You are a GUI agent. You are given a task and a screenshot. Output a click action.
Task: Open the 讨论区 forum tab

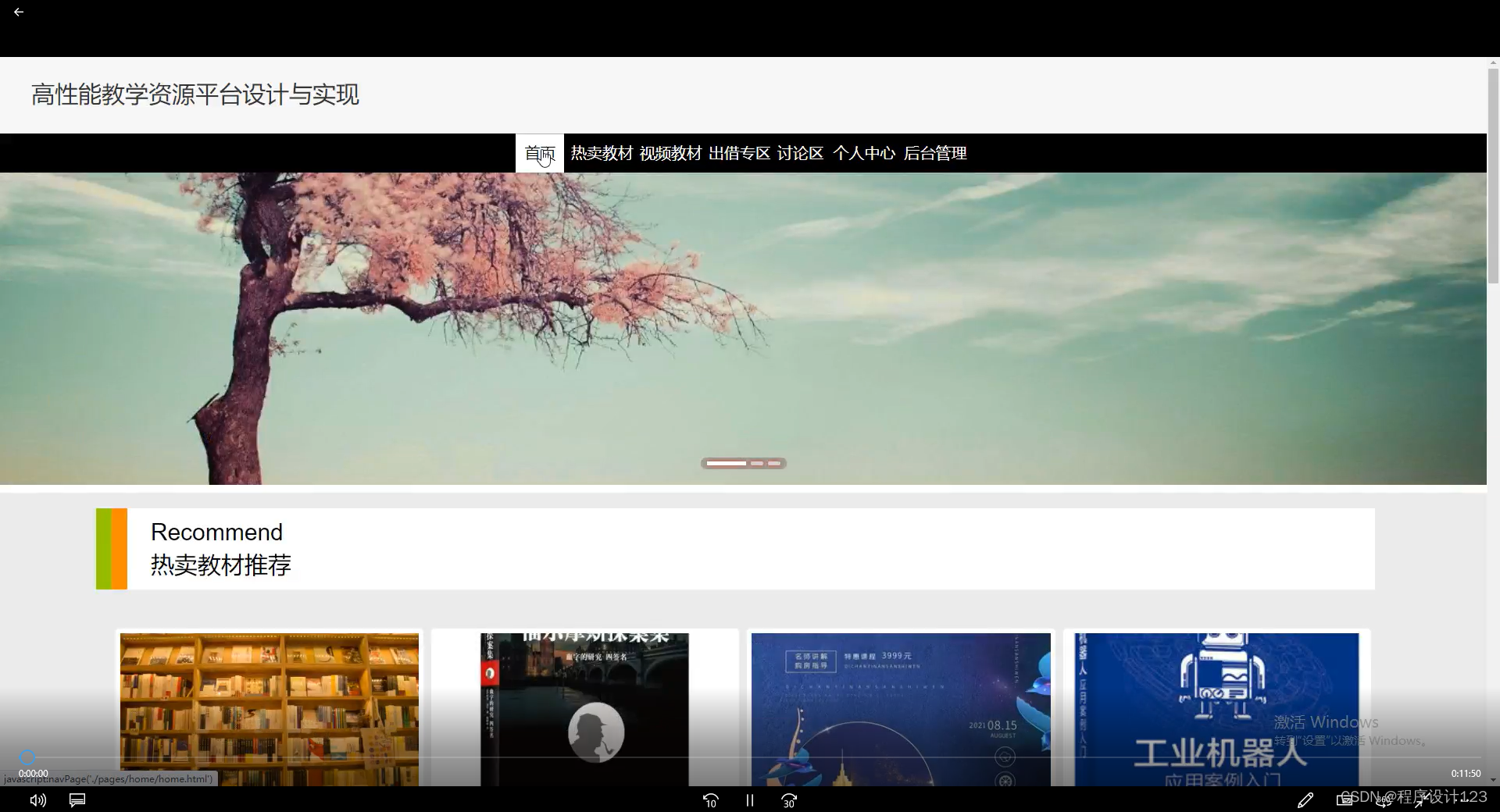[800, 153]
